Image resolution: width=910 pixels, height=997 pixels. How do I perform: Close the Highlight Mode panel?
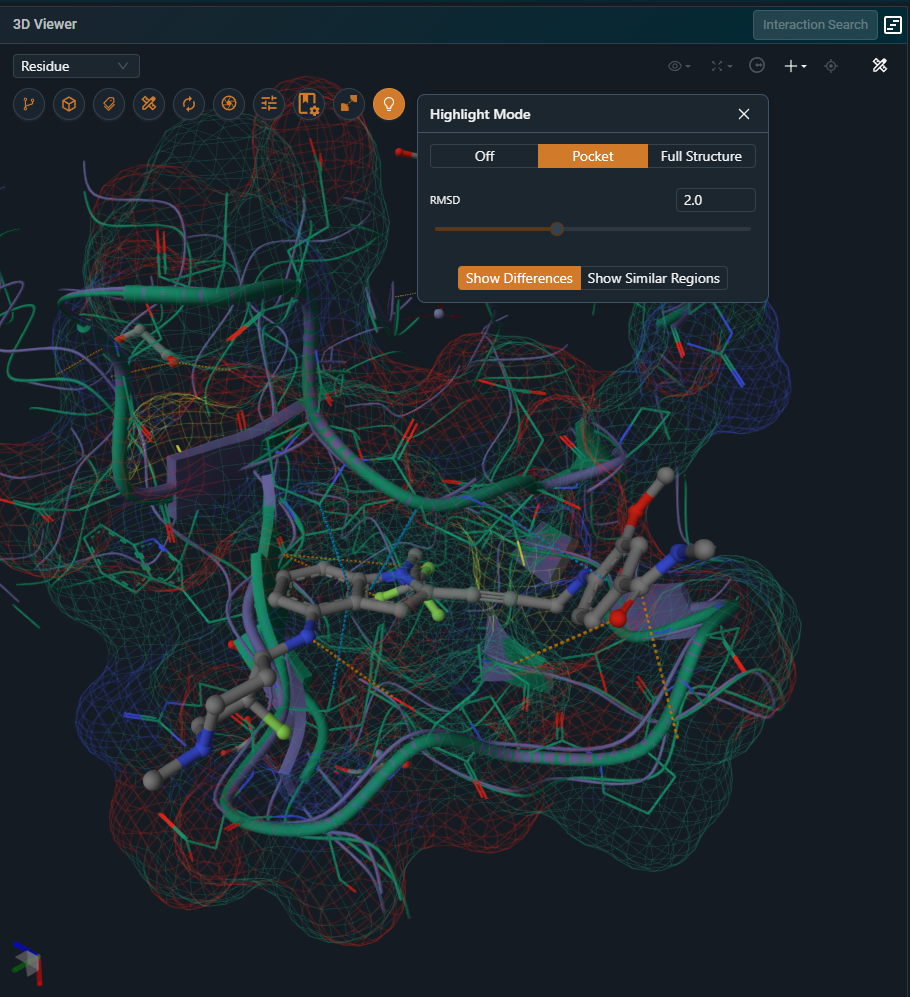click(744, 114)
